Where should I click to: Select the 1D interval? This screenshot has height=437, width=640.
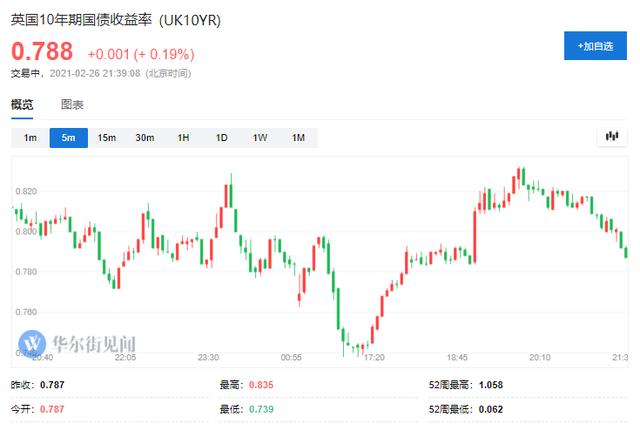(222, 138)
